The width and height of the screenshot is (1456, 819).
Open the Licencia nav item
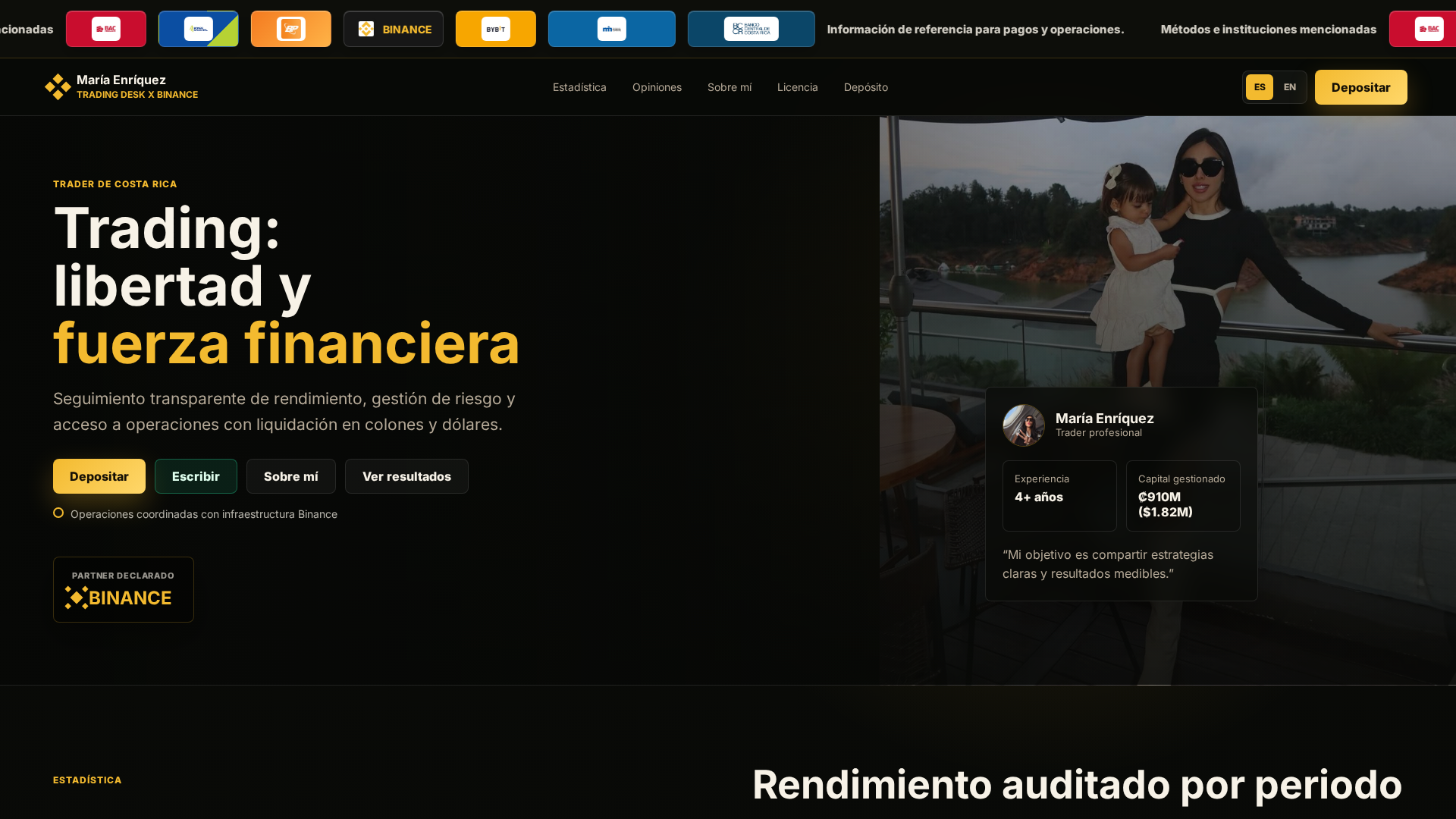pyautogui.click(x=798, y=87)
